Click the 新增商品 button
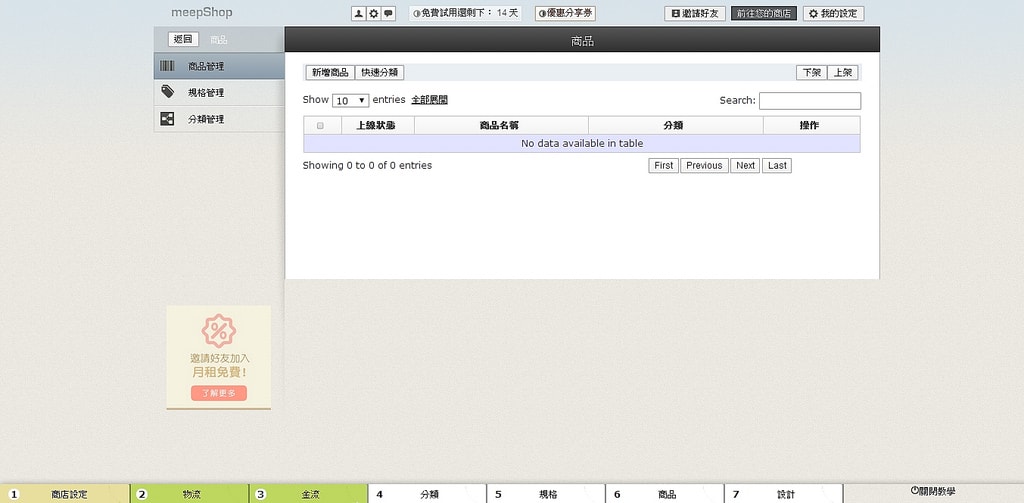 (330, 73)
